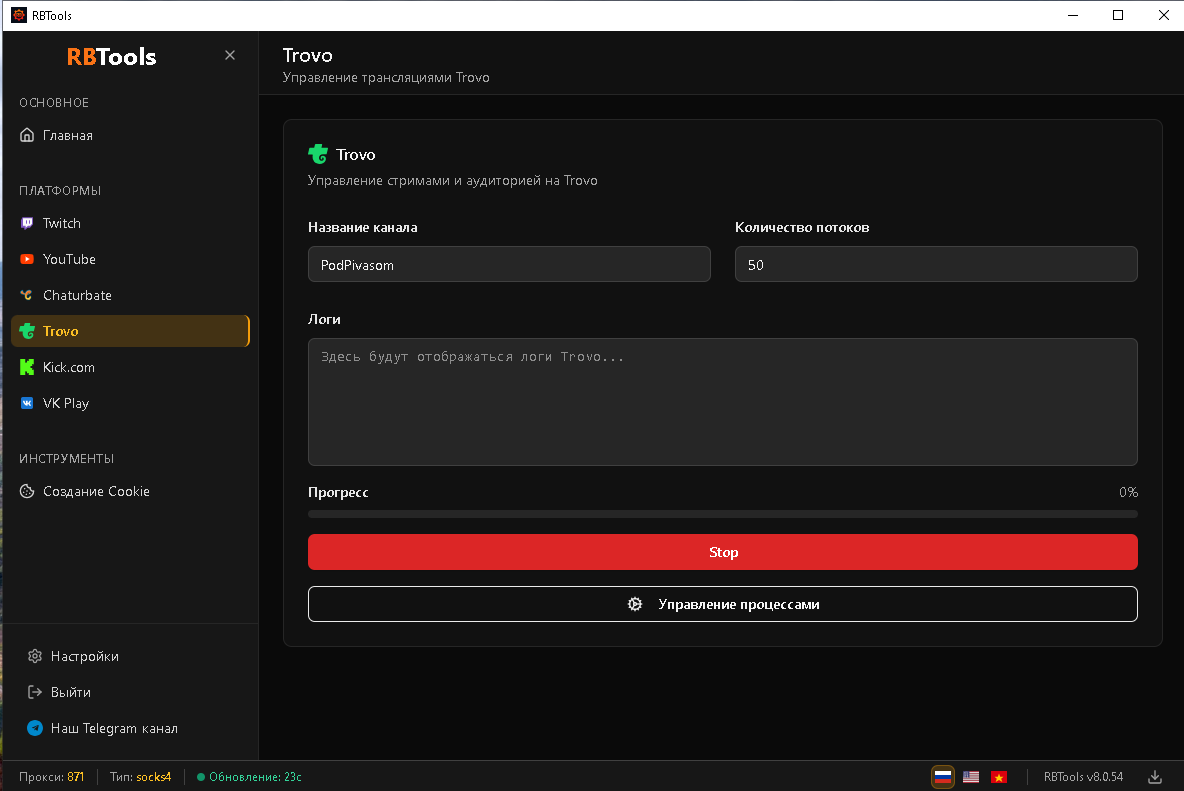This screenshot has width=1184, height=791.
Task: Click the Прогресс progress bar
Action: point(722,514)
